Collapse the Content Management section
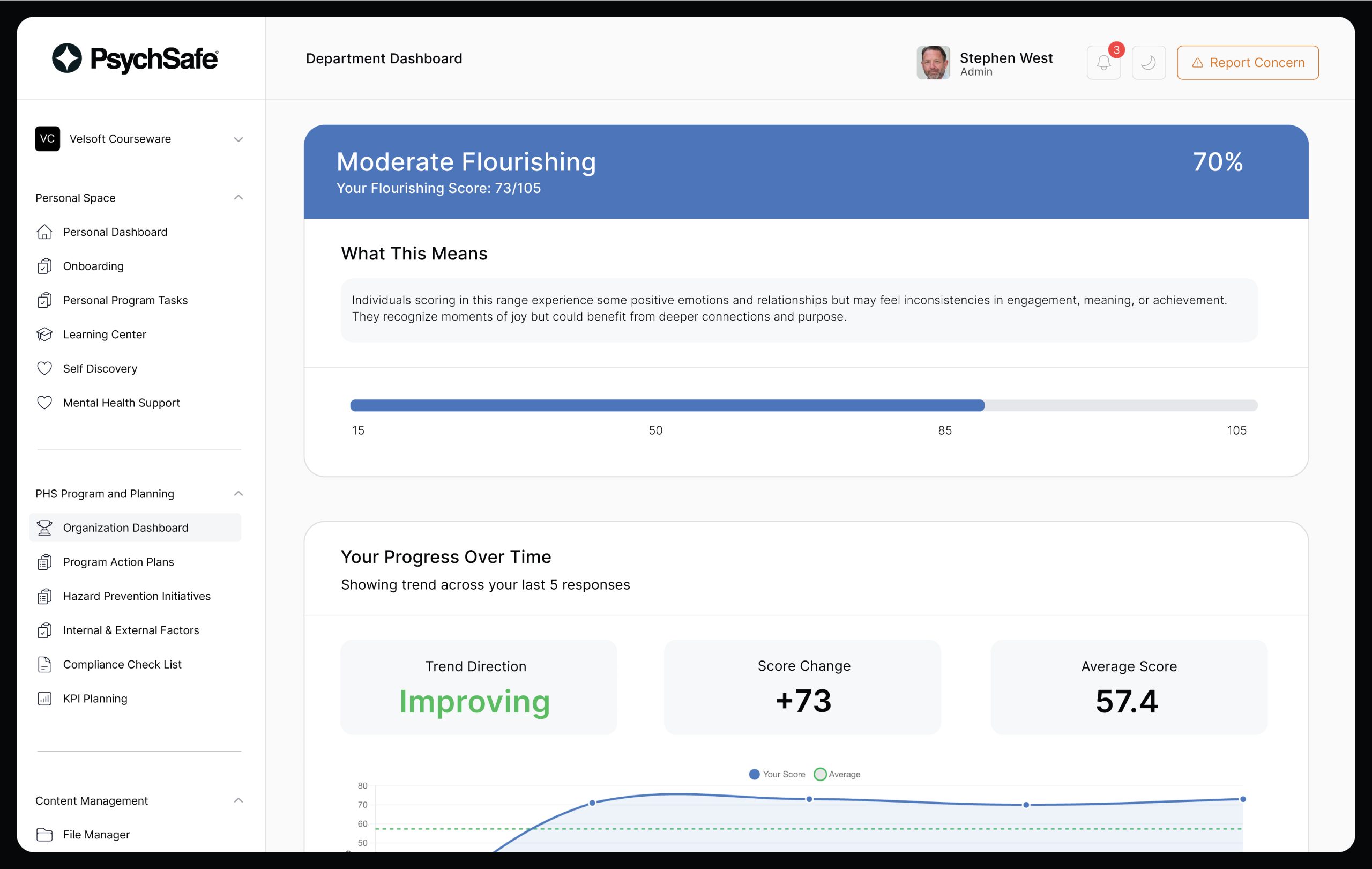The width and height of the screenshot is (1372, 869). (238, 800)
